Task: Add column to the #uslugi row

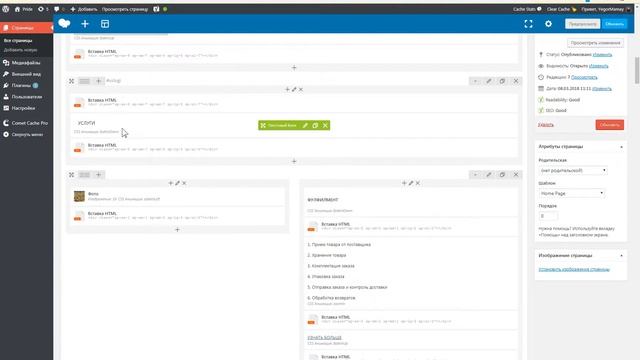Action: (98, 81)
